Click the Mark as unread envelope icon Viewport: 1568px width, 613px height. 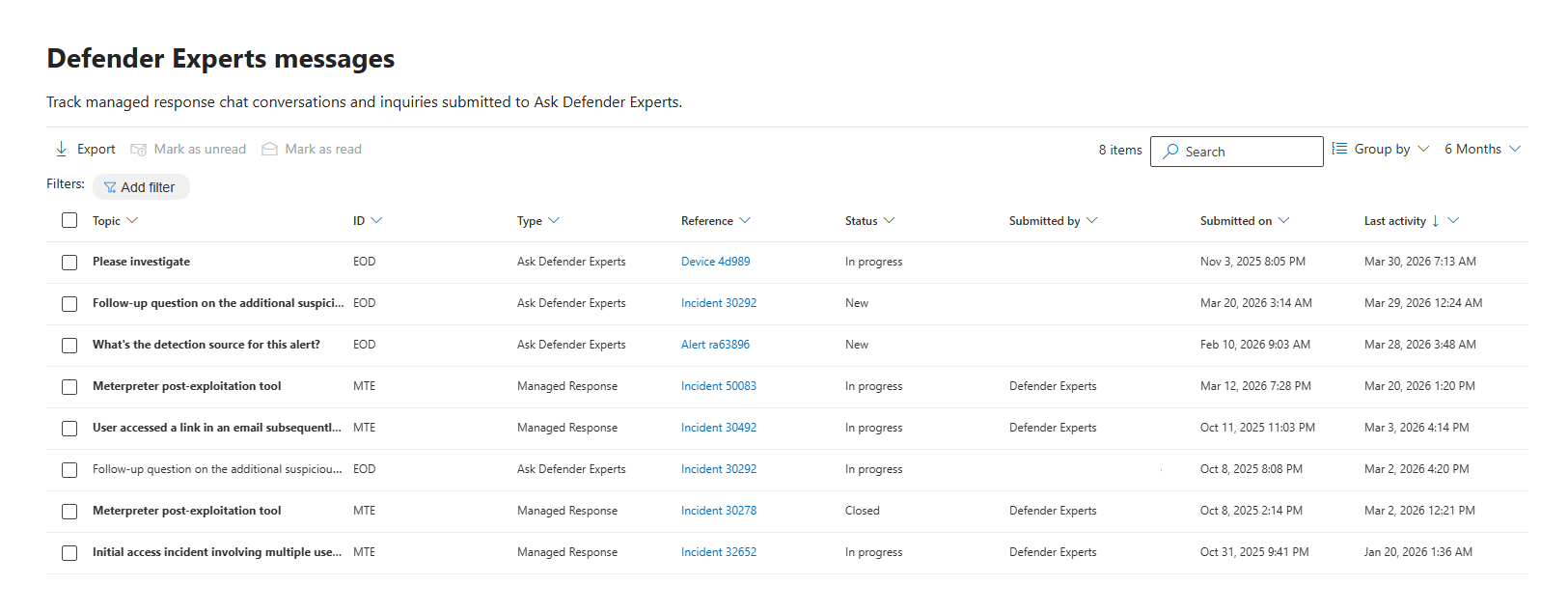(139, 150)
